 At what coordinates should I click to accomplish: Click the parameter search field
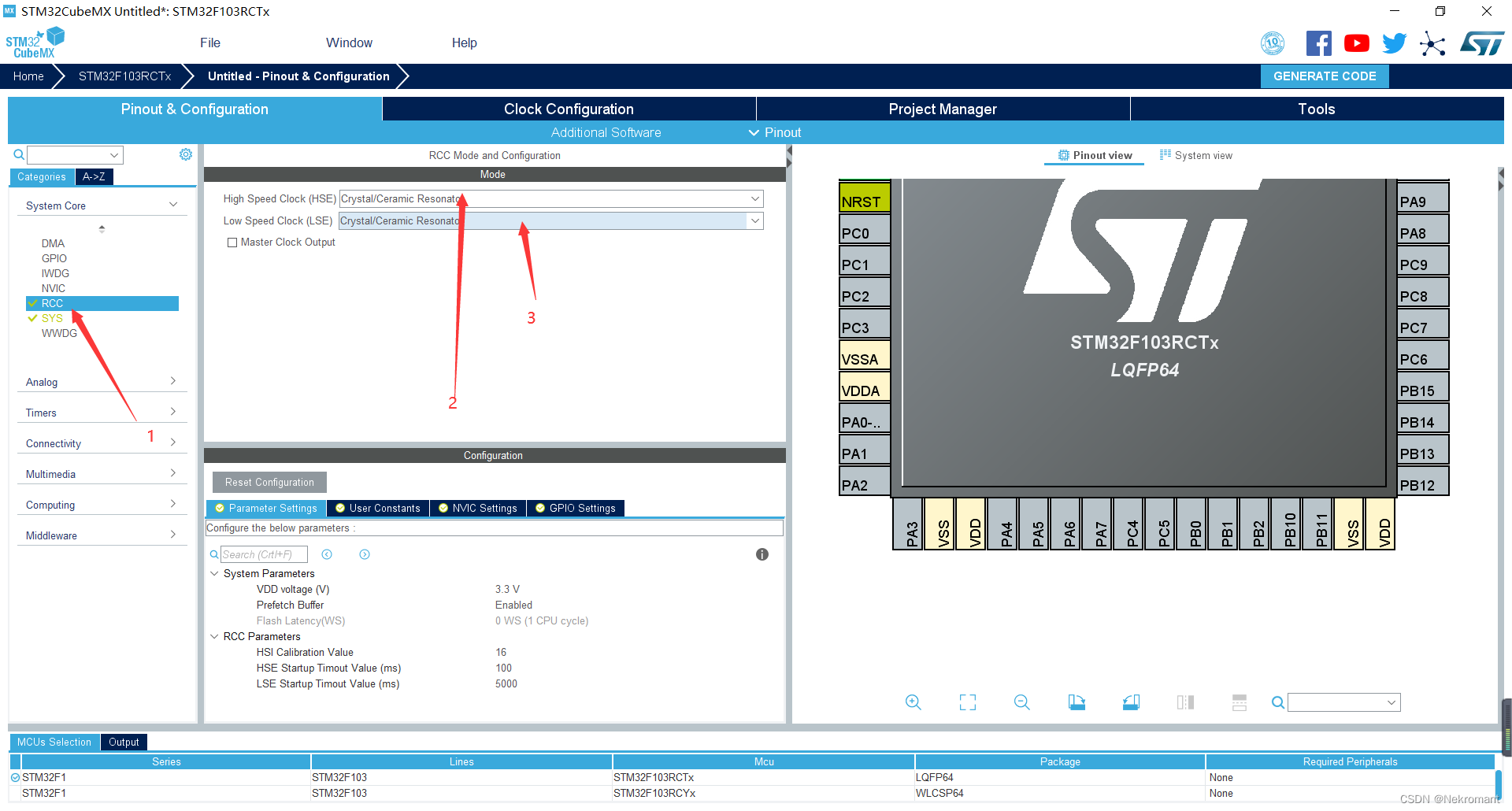[x=264, y=554]
